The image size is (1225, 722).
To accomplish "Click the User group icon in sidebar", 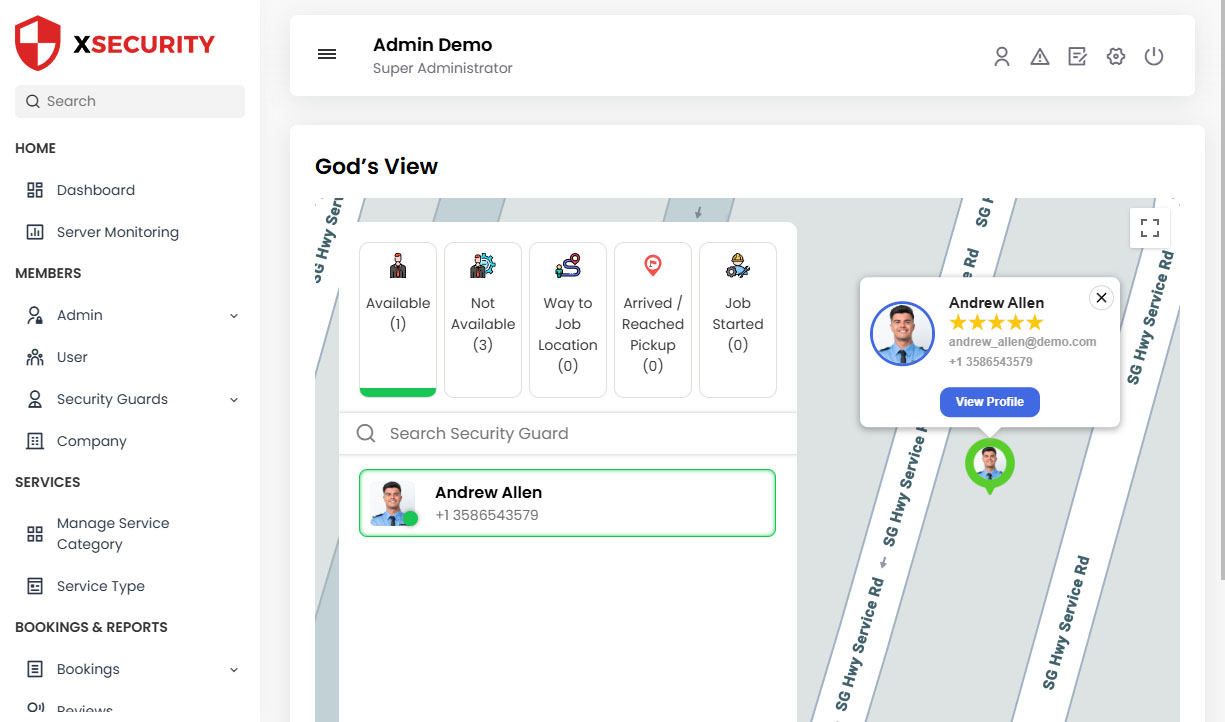I will pyautogui.click(x=35, y=357).
